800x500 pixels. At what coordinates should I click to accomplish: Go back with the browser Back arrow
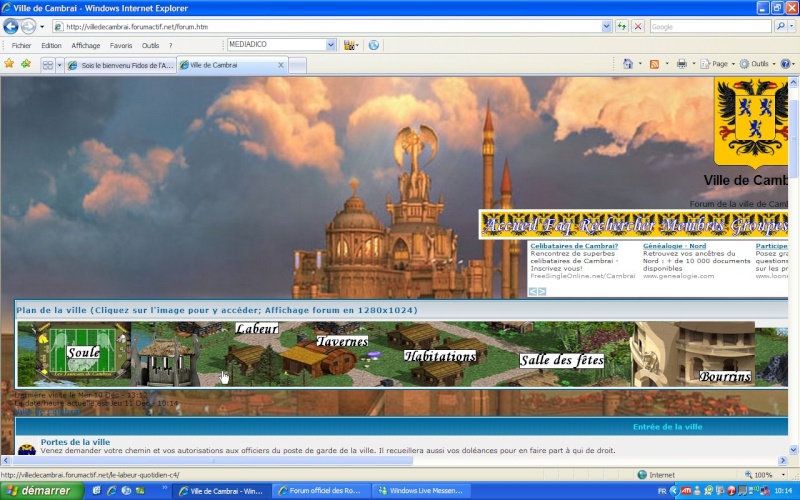coord(11,26)
